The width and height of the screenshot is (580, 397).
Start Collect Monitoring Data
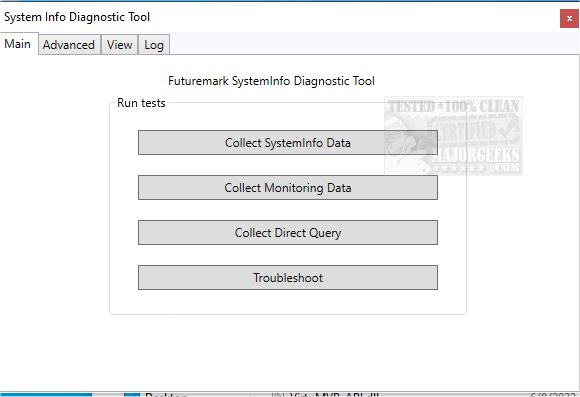click(288, 188)
